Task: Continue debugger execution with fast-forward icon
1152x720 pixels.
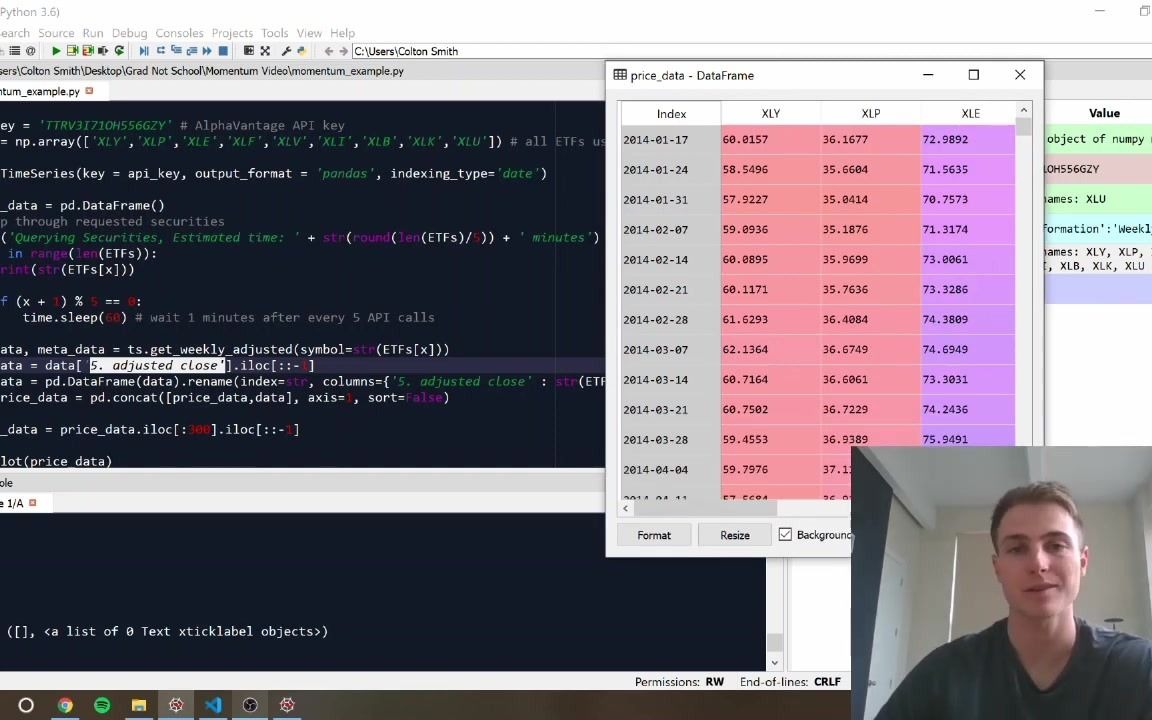Action: [206, 51]
